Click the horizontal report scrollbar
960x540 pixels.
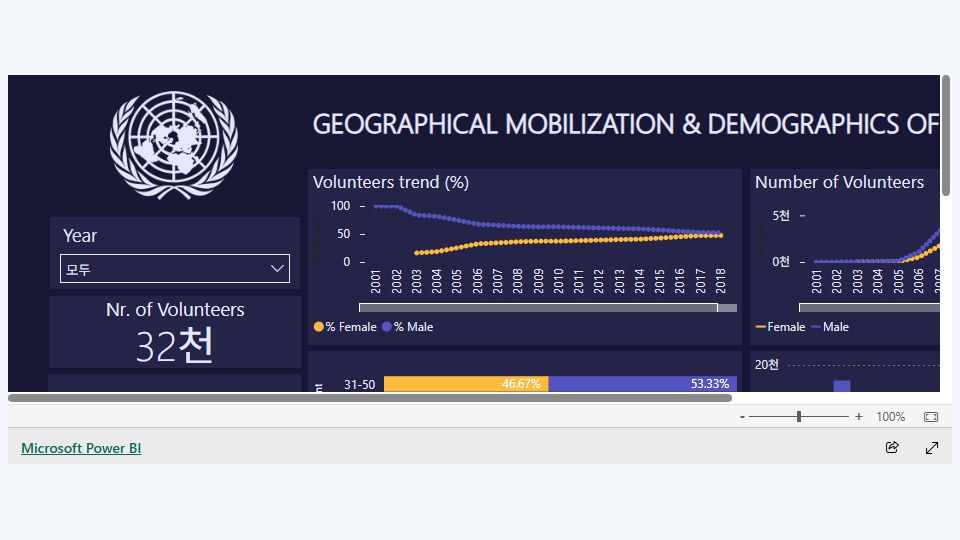370,398
